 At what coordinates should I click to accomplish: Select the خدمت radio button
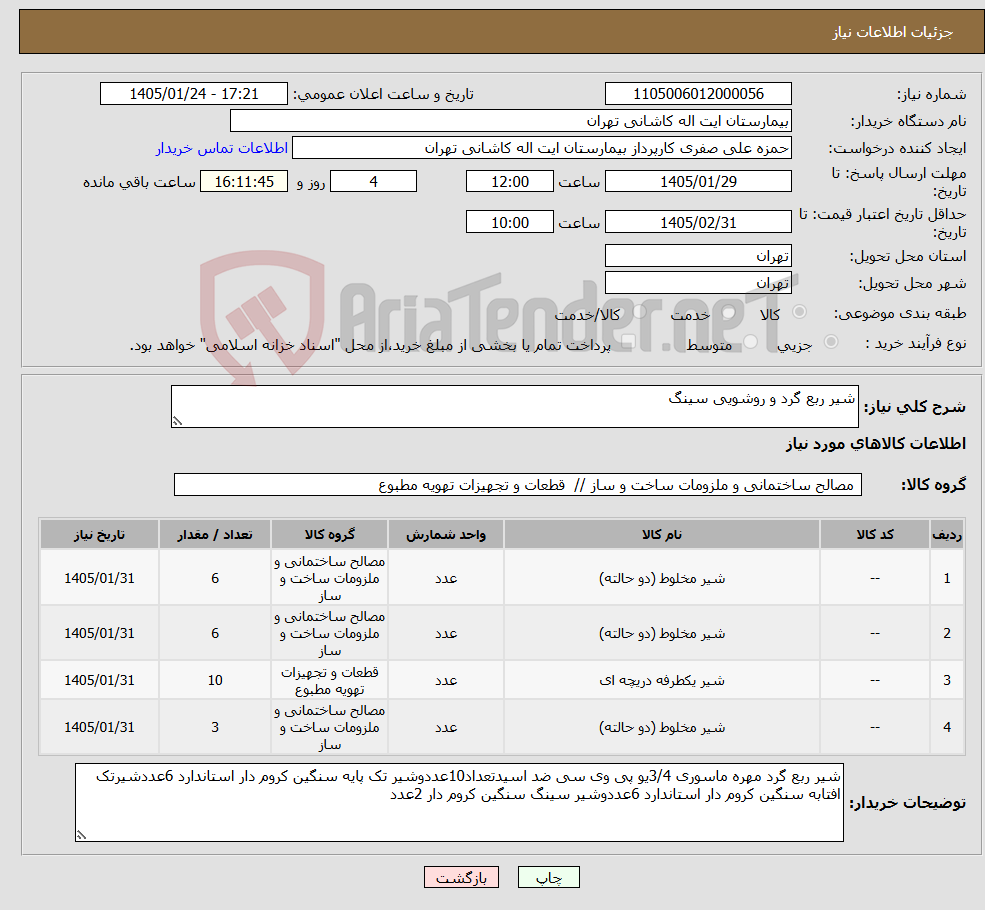click(729, 312)
